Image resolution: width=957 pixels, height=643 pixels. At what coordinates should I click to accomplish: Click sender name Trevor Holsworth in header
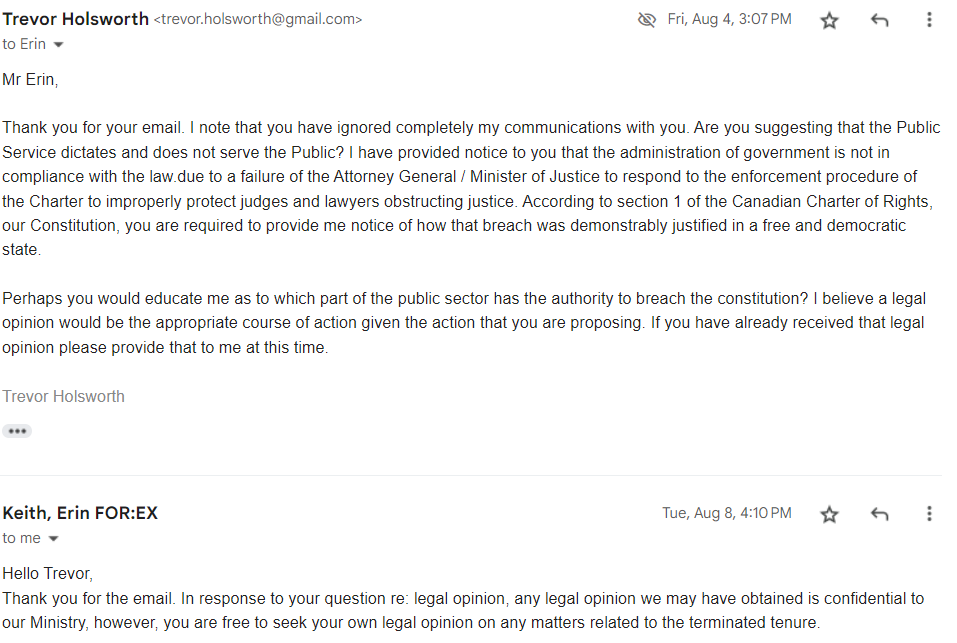(76, 19)
